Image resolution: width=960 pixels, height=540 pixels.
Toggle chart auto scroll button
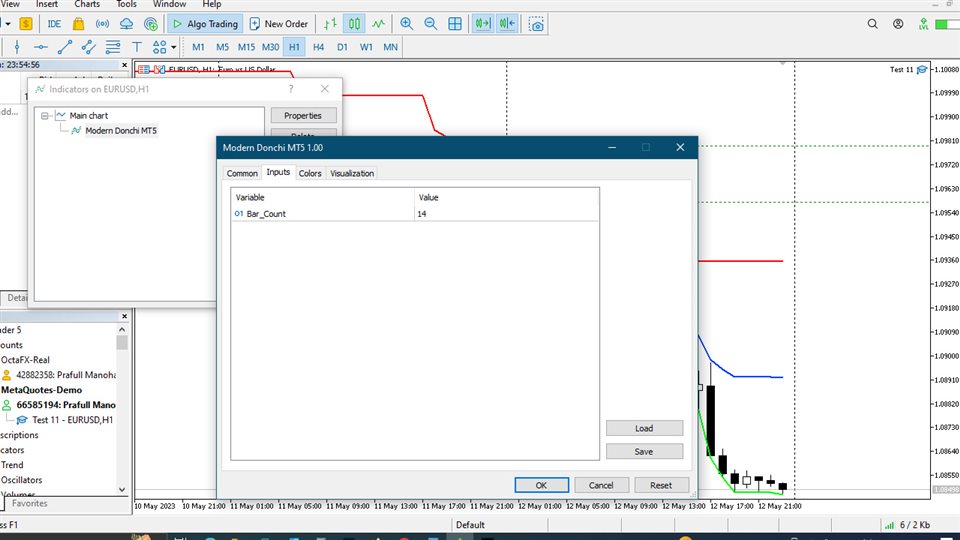click(483, 23)
